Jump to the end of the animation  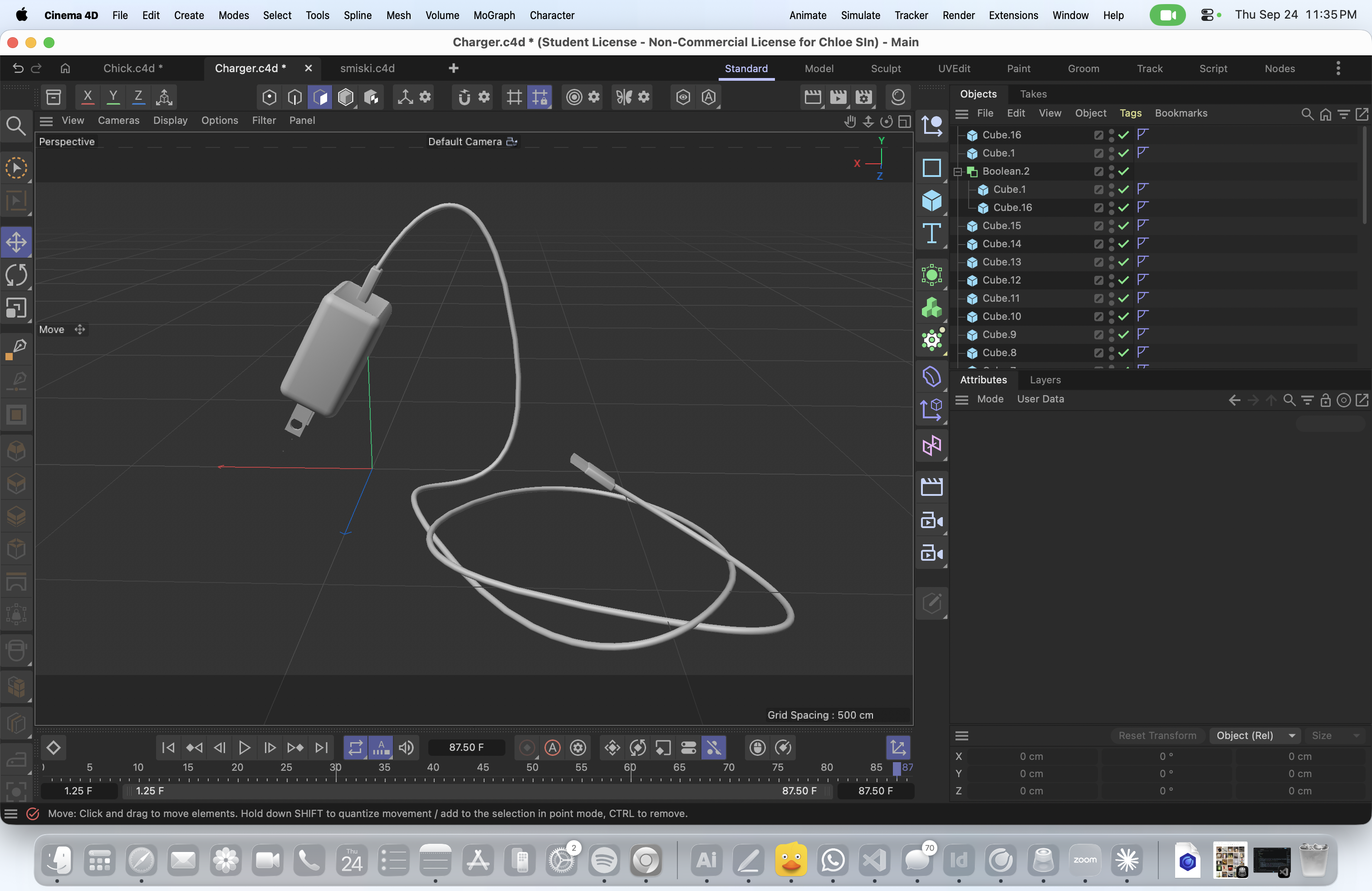pos(321,748)
